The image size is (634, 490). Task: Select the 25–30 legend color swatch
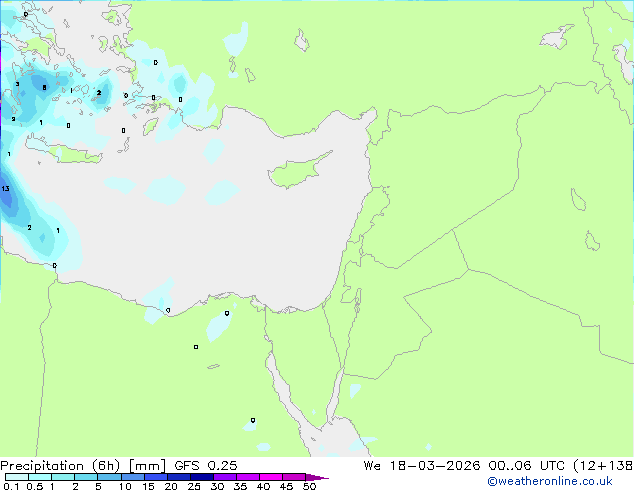point(202,477)
